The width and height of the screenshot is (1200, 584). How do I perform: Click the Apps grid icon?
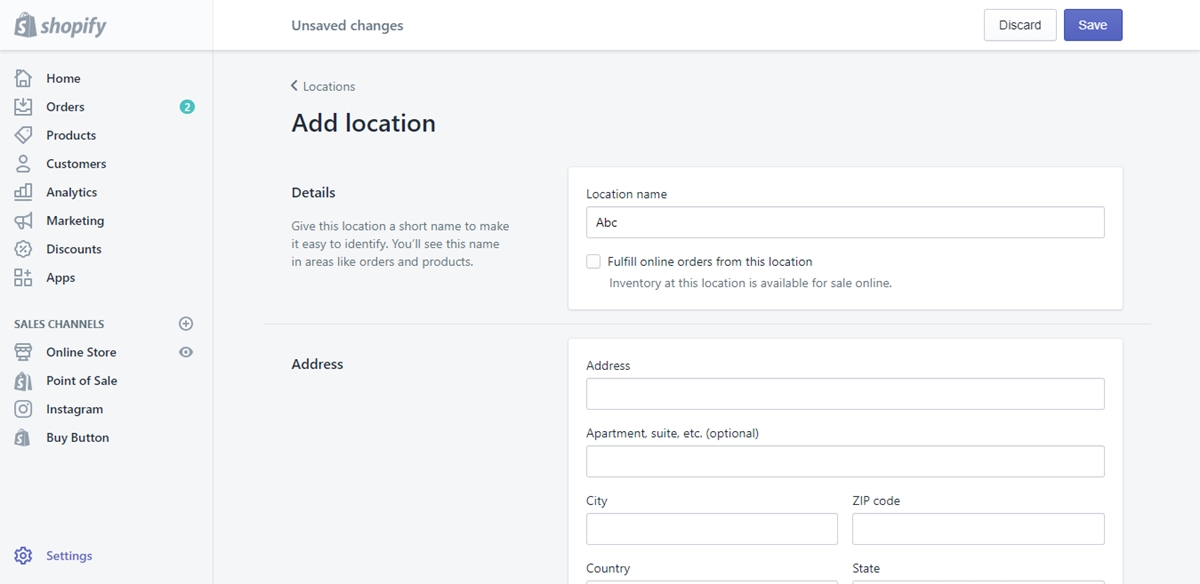[x=24, y=278]
